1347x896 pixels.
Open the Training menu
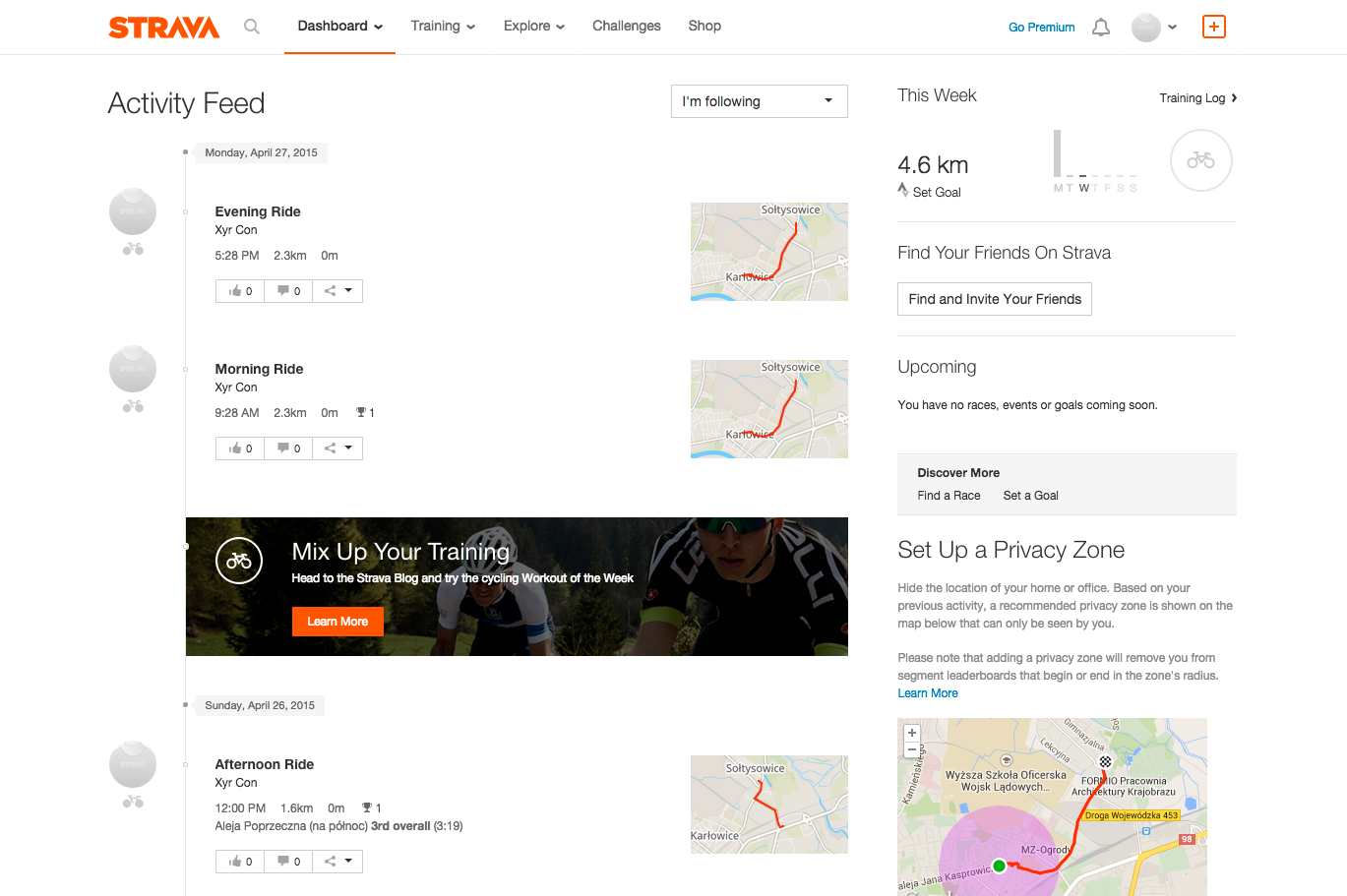[443, 27]
